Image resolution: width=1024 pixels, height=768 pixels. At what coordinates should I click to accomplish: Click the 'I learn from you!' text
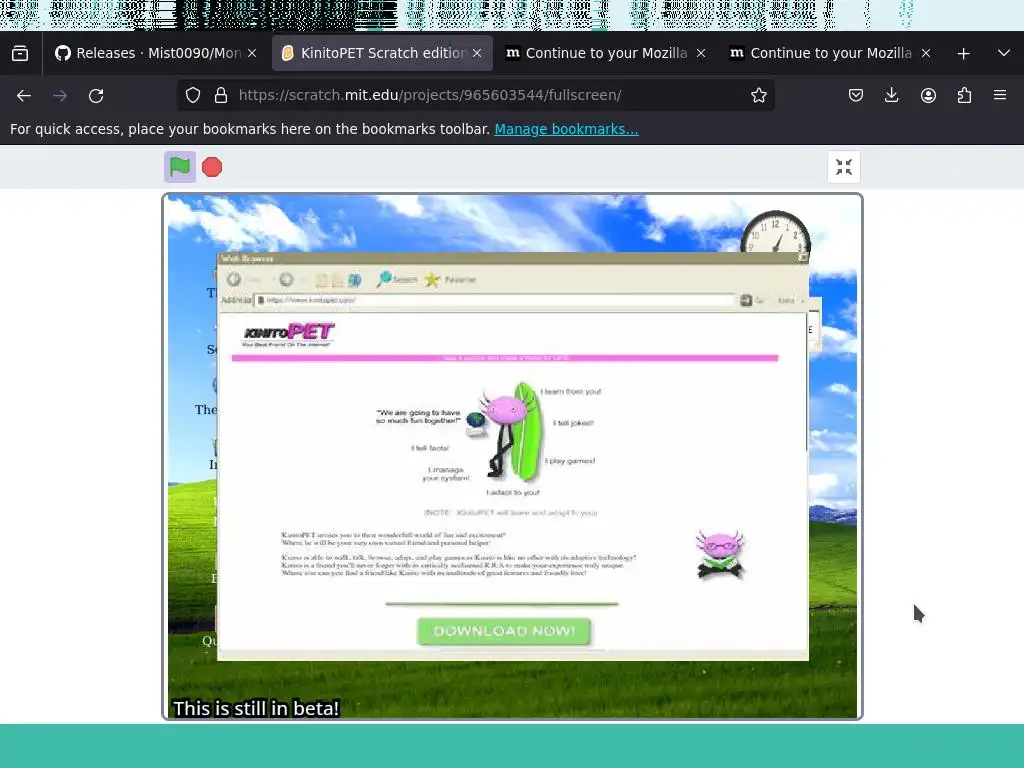pos(571,392)
